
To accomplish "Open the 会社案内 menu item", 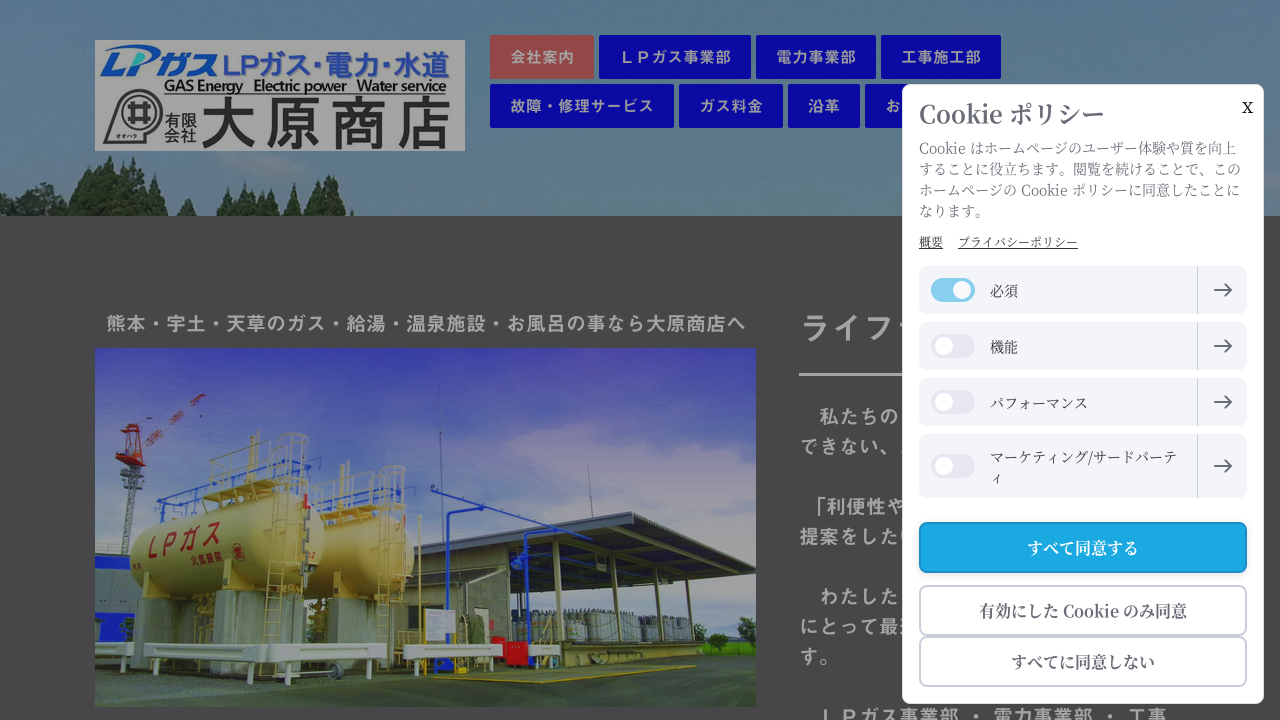I will pos(542,57).
